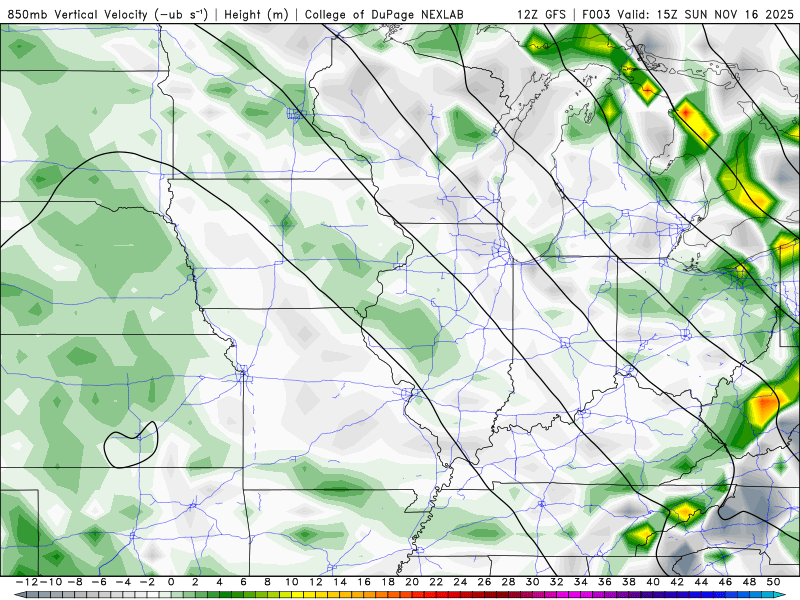800x600 pixels.
Task: Select the '20' color scale label
Action: coord(412,582)
